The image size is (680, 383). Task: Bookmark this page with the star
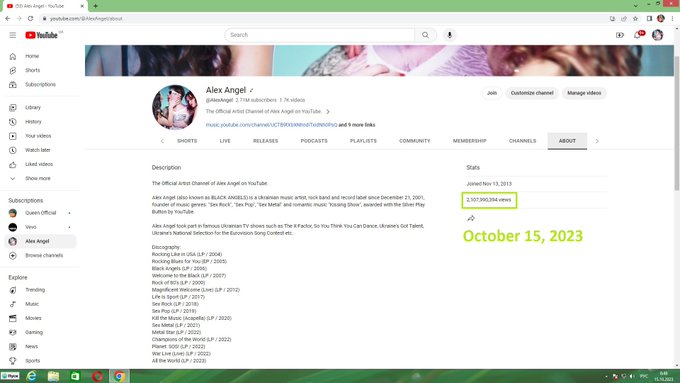click(x=635, y=19)
